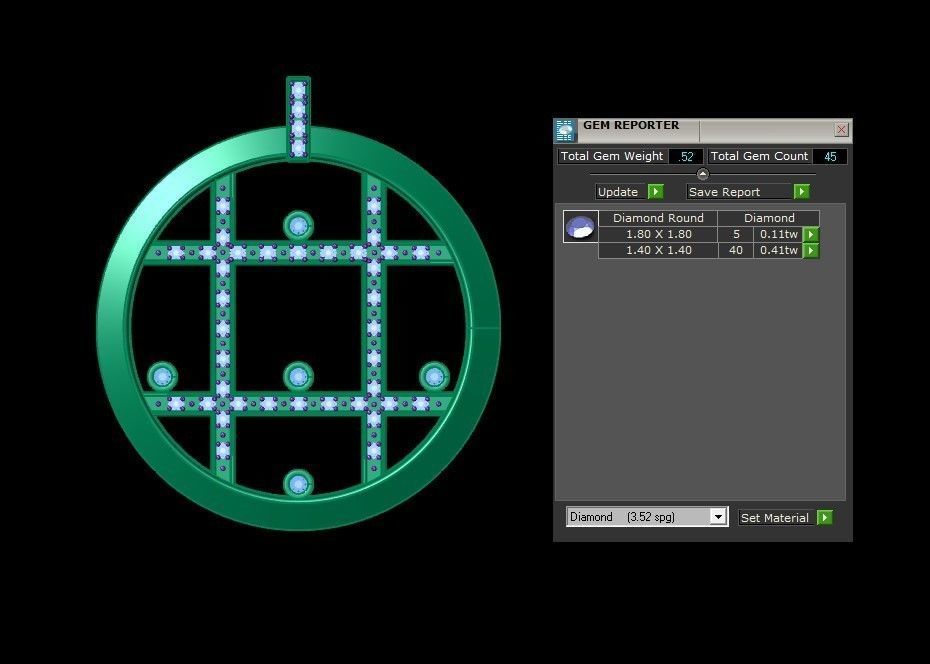
Task: Click the Total Gem Weight value field
Action: (x=687, y=156)
